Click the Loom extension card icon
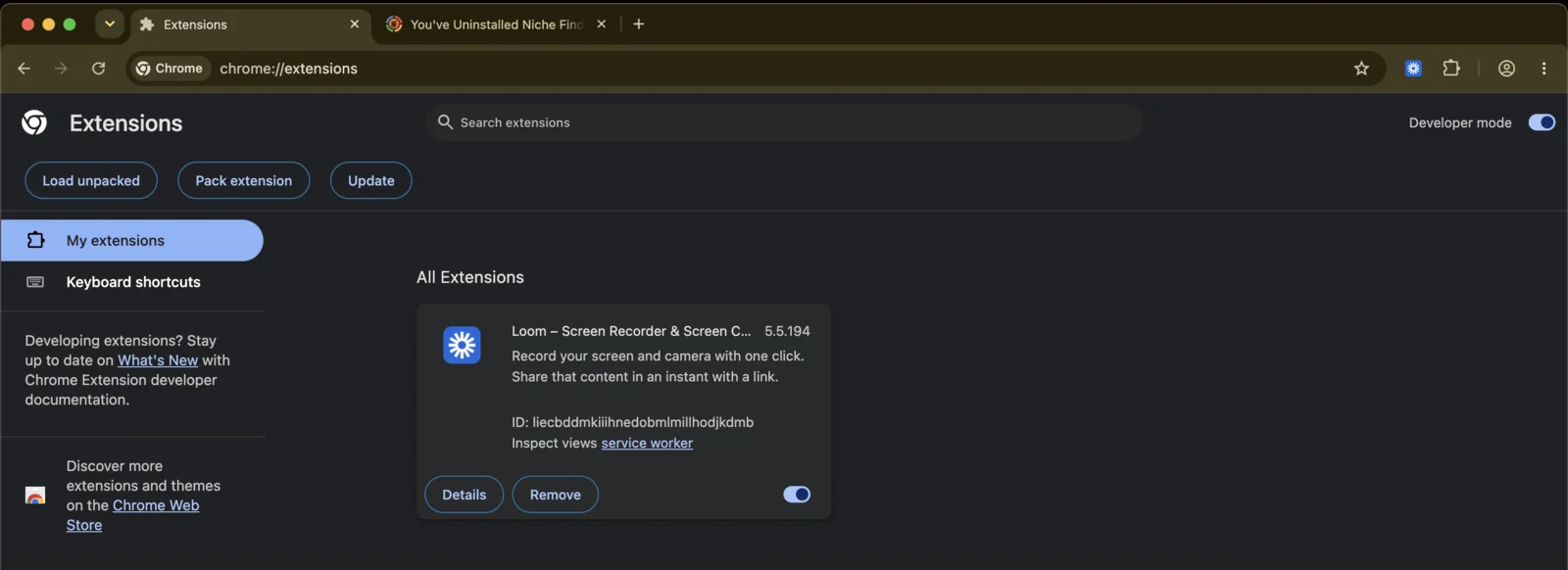 pyautogui.click(x=462, y=345)
